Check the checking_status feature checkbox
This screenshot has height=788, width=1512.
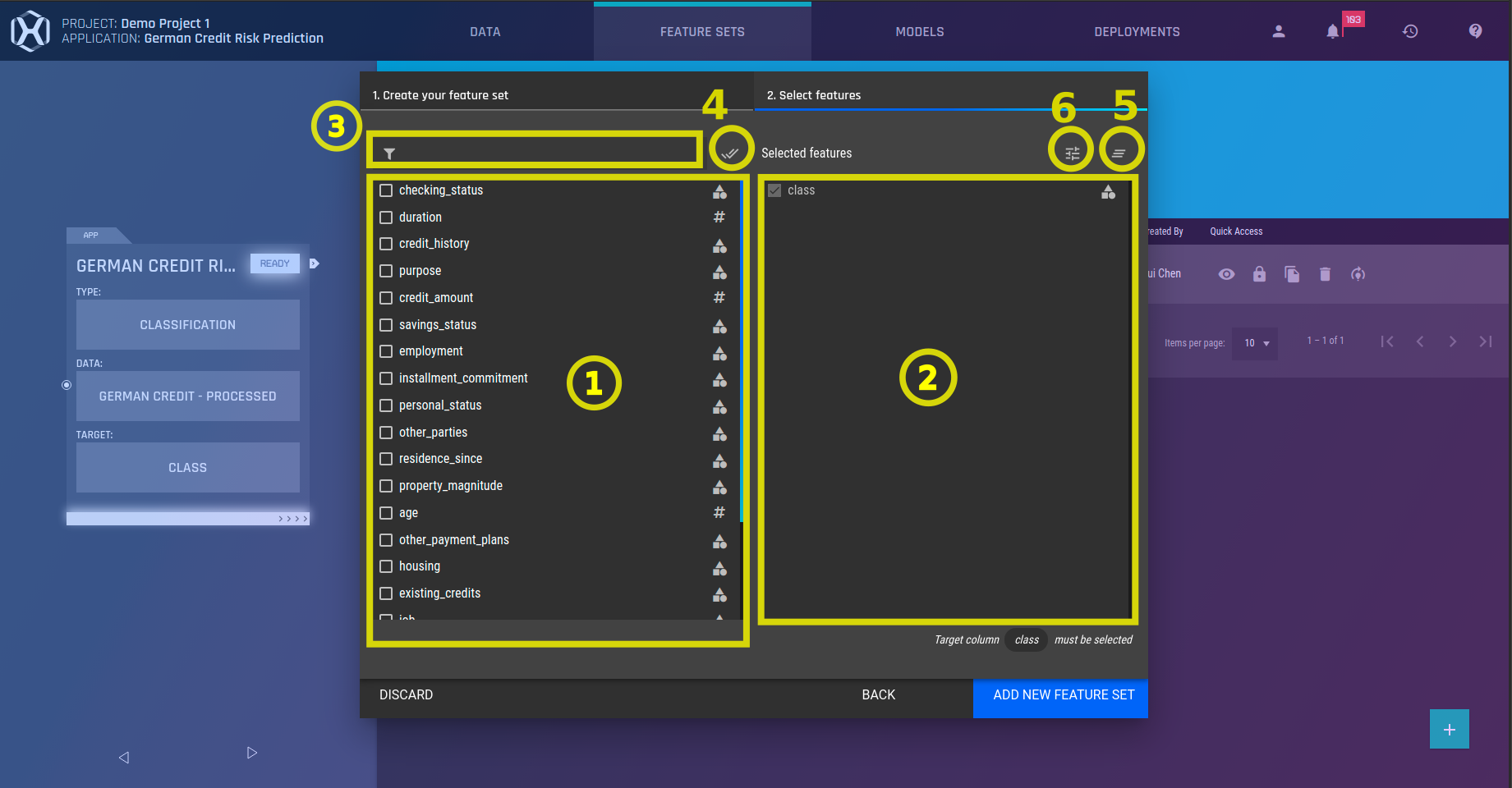point(386,190)
